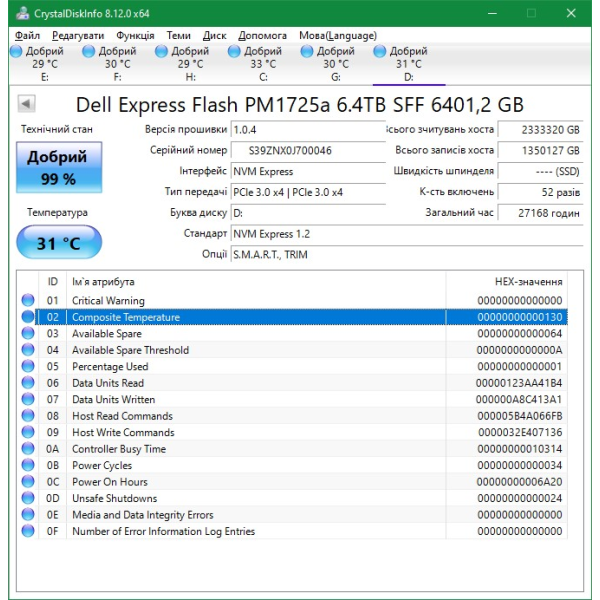Select the Controller Busy Time attribute name
Screen dimensions: 600x600
tap(119, 449)
